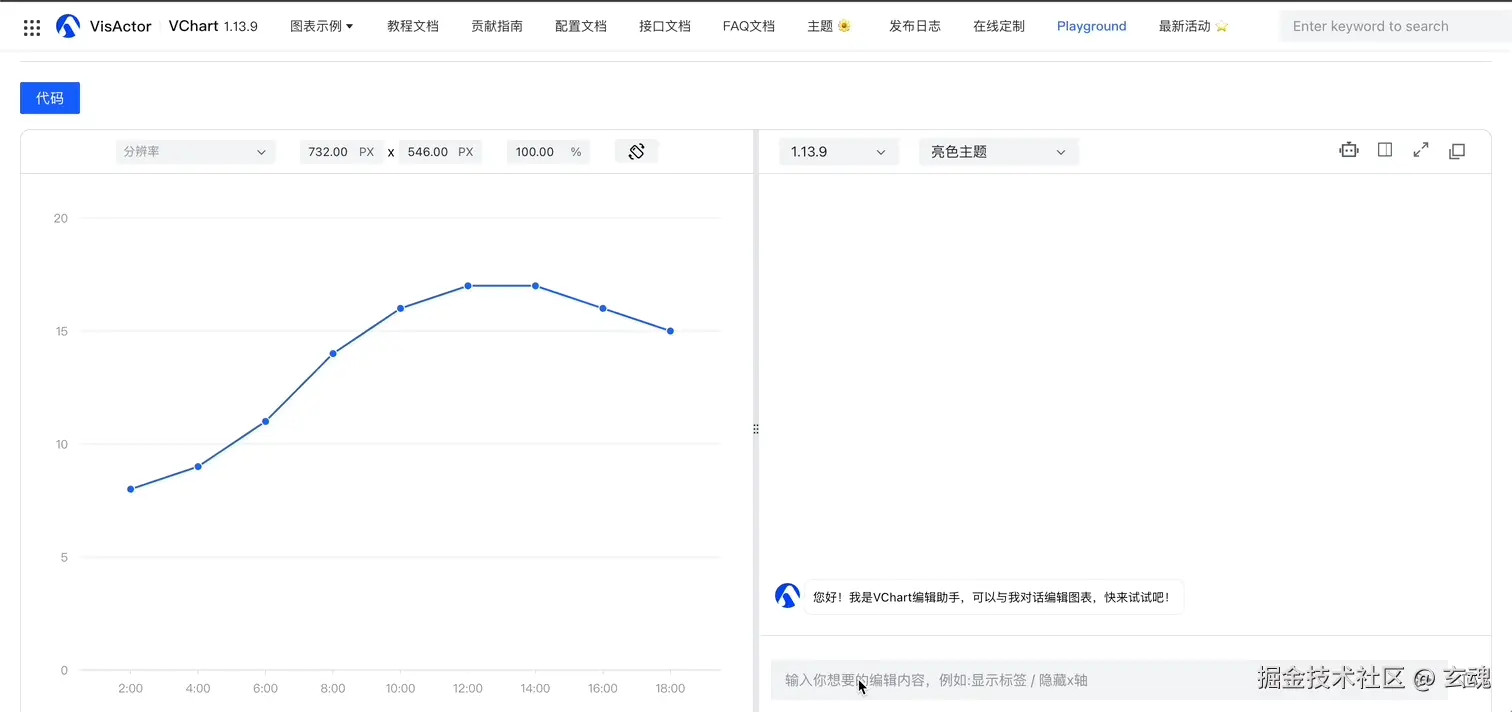This screenshot has height=712, width=1512.
Task: Open the apps grid menu icon
Action: 32,27
